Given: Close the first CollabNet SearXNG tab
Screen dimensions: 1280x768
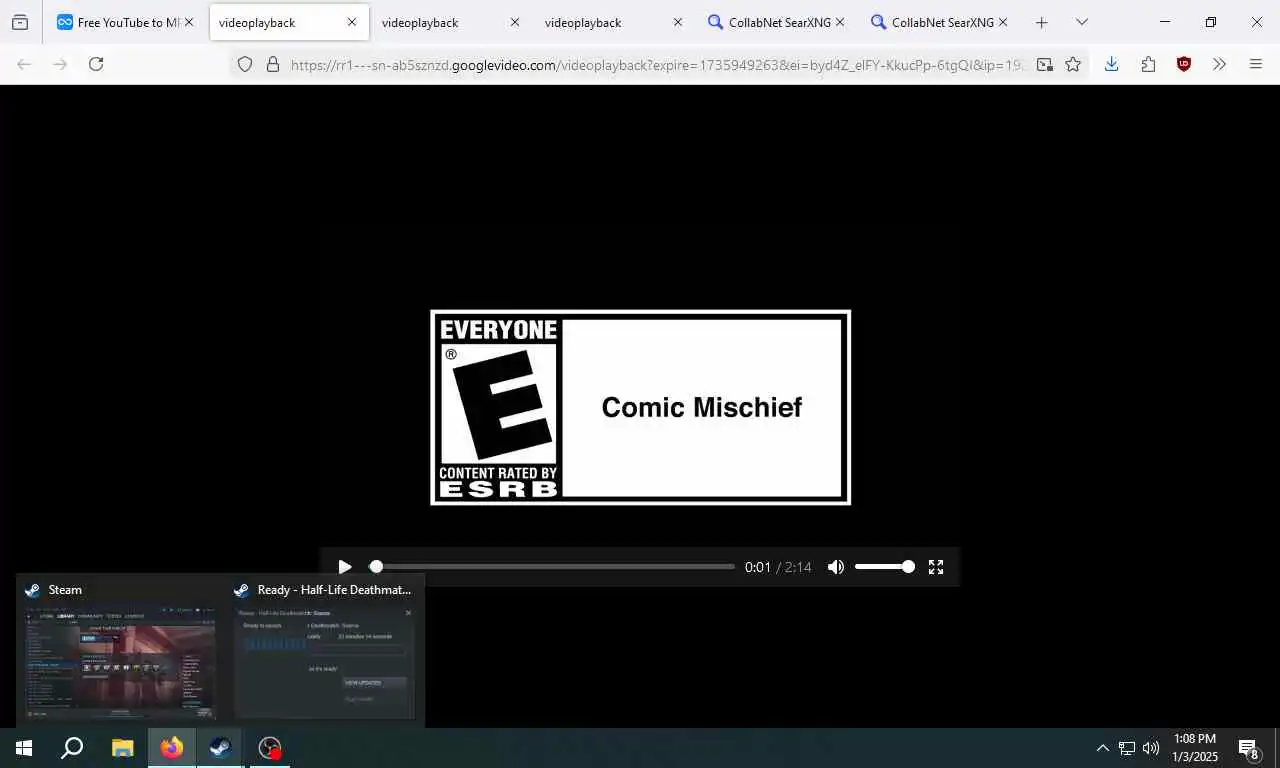Looking at the screenshot, I should [840, 22].
